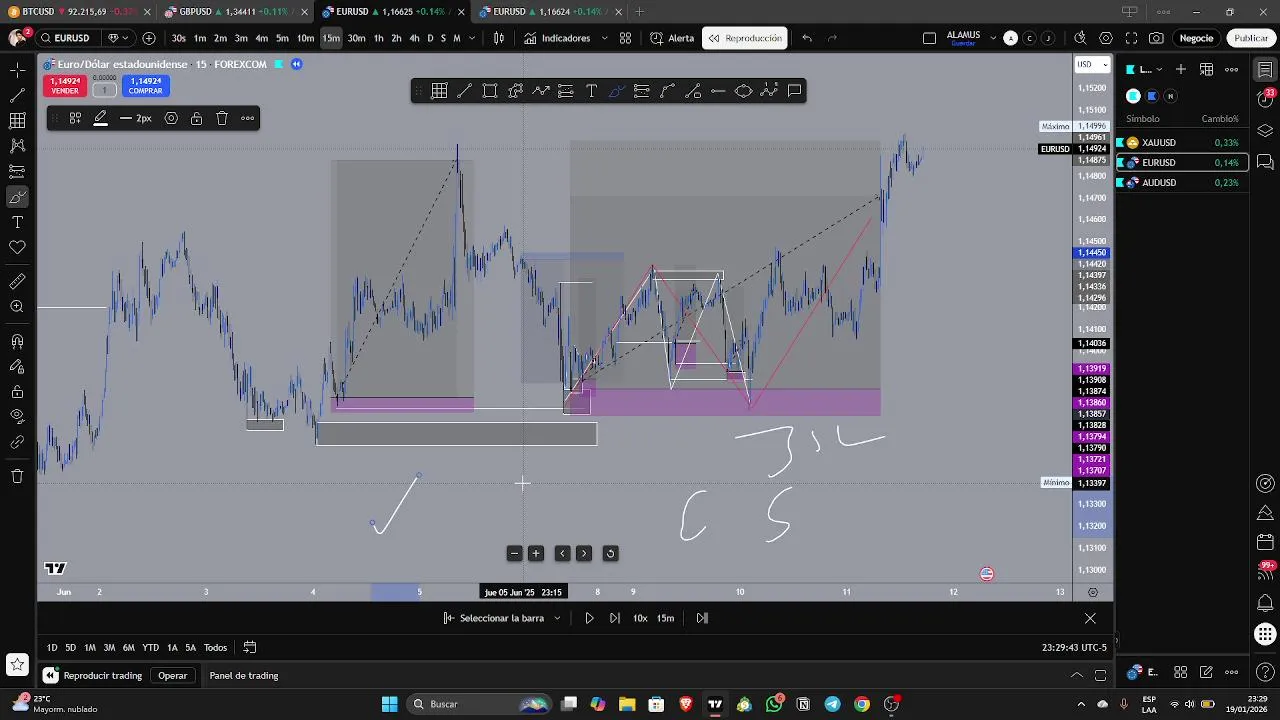Click the horizontal line tool in favorites toolbar
The width and height of the screenshot is (1280, 720).
click(x=718, y=91)
